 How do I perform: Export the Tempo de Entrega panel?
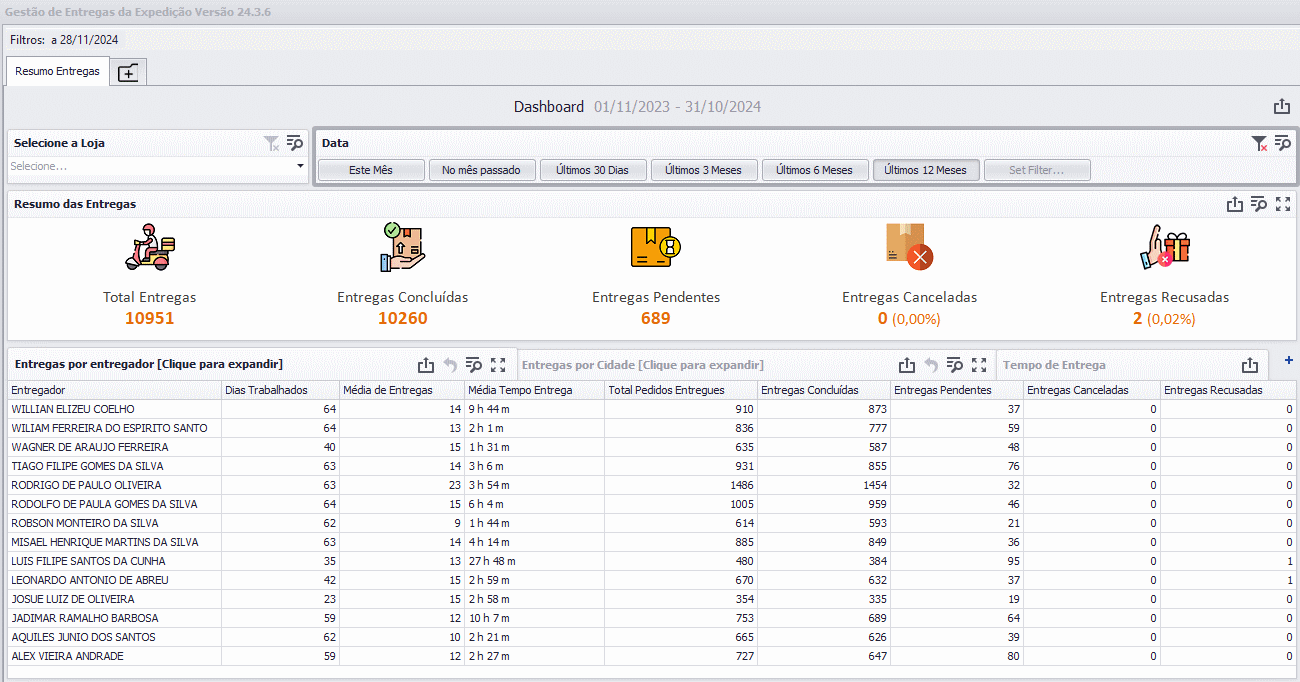[1249, 365]
